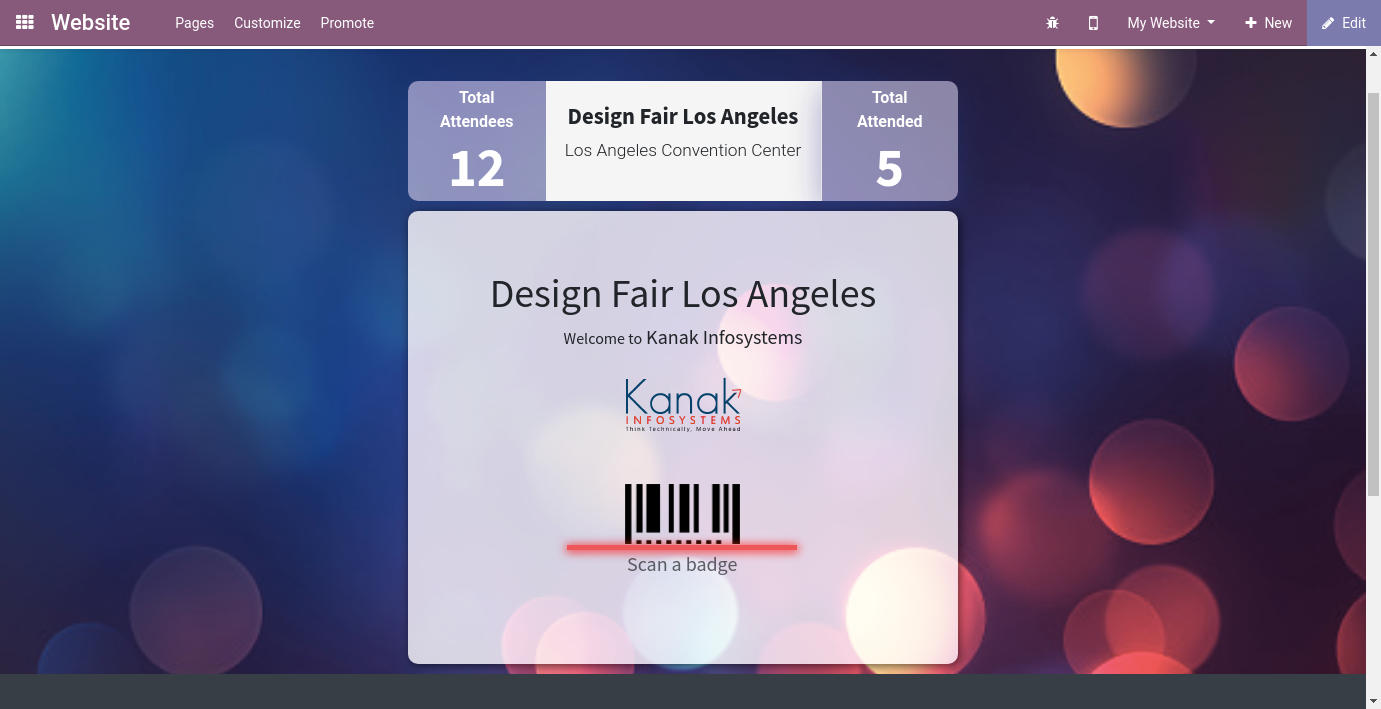The height and width of the screenshot is (709, 1381).
Task: Click the barcode scan image
Action: coord(682,516)
